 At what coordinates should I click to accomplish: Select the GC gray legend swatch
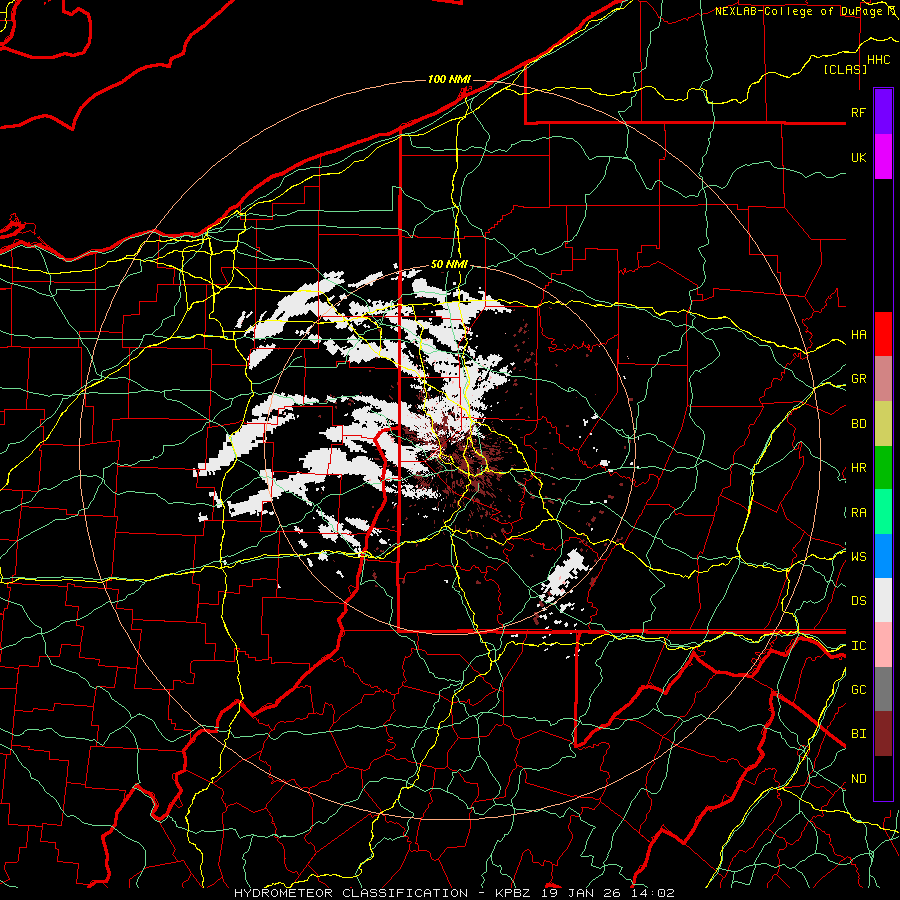click(883, 689)
